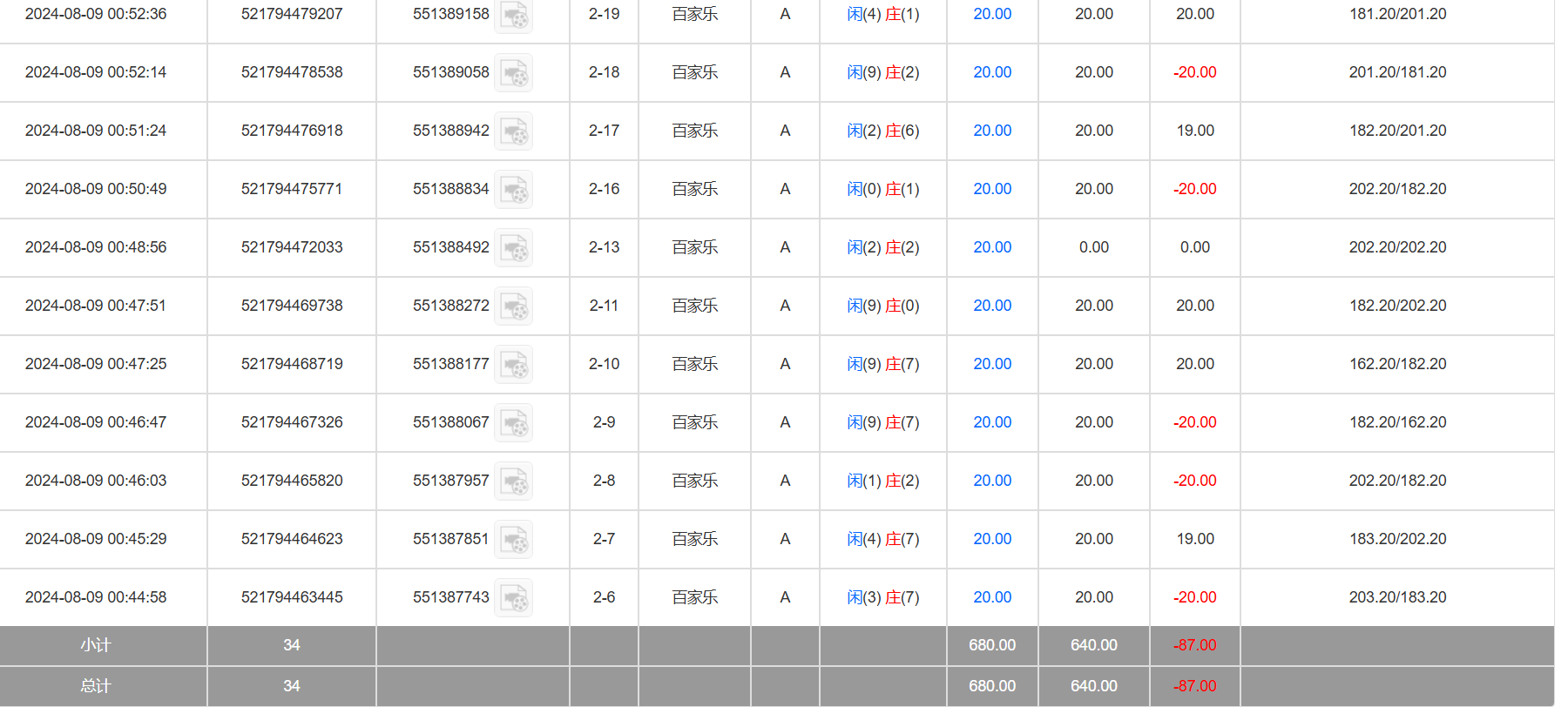Click blue 20.00 bet amount in round 2-19

(992, 14)
